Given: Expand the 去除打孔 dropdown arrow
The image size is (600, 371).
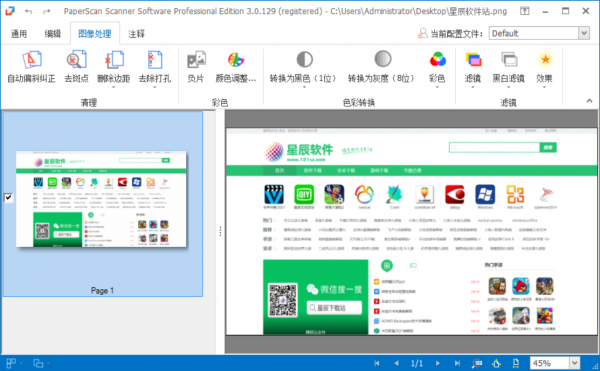Looking at the screenshot, I should tap(155, 87).
